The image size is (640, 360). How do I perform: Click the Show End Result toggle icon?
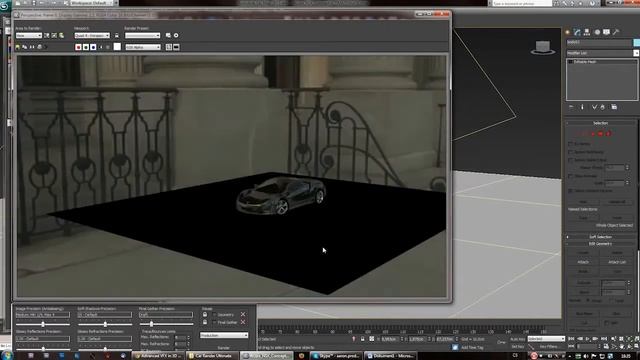coord(582,107)
